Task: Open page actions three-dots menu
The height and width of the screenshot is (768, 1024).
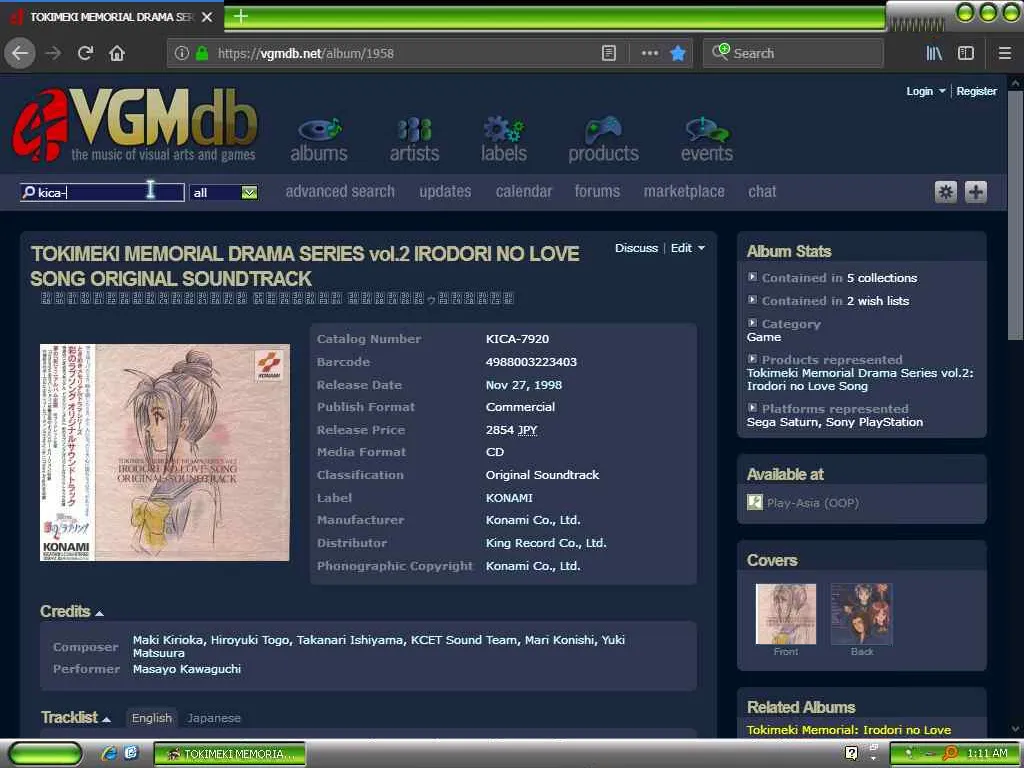Action: pyautogui.click(x=650, y=54)
